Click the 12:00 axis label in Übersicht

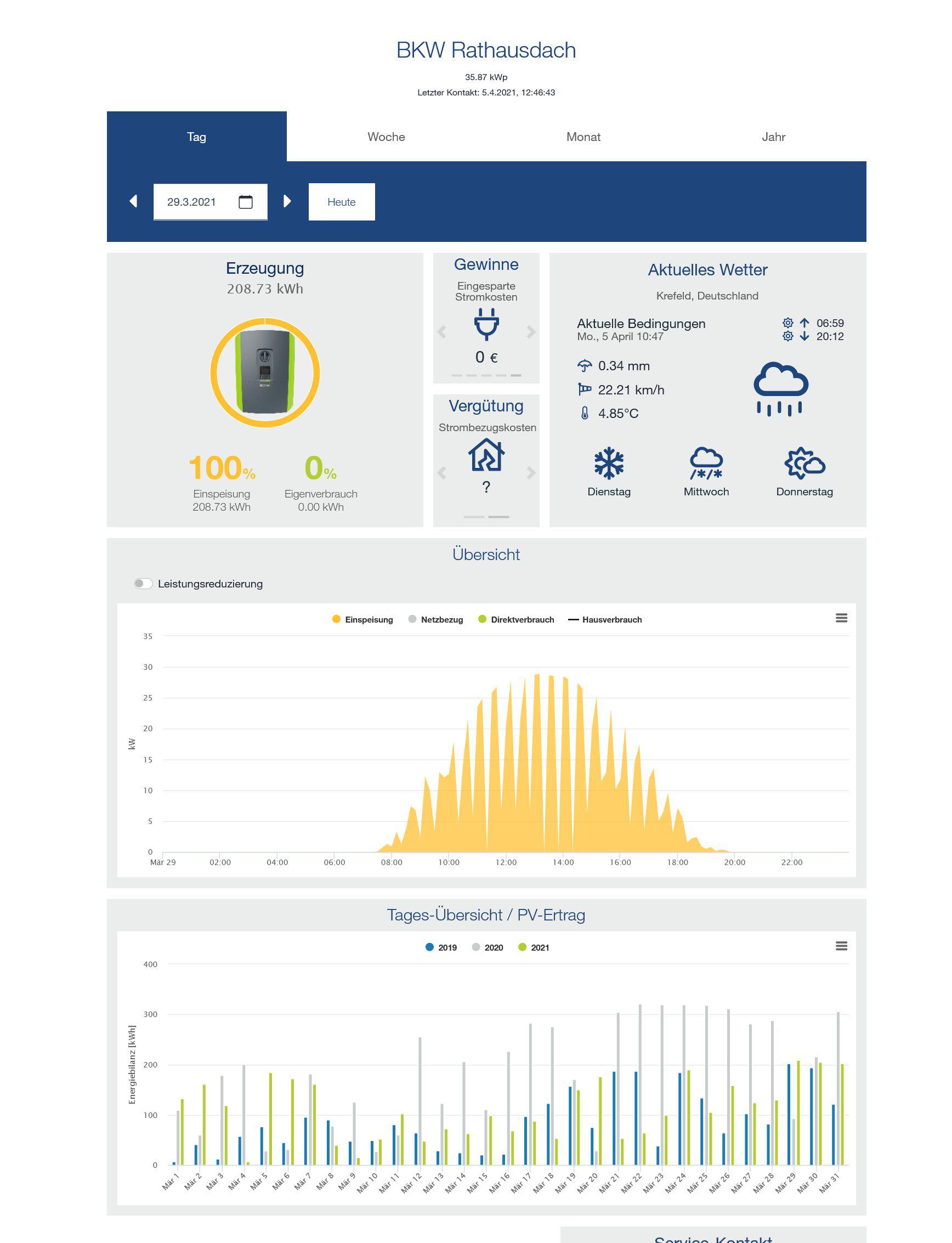pyautogui.click(x=506, y=862)
